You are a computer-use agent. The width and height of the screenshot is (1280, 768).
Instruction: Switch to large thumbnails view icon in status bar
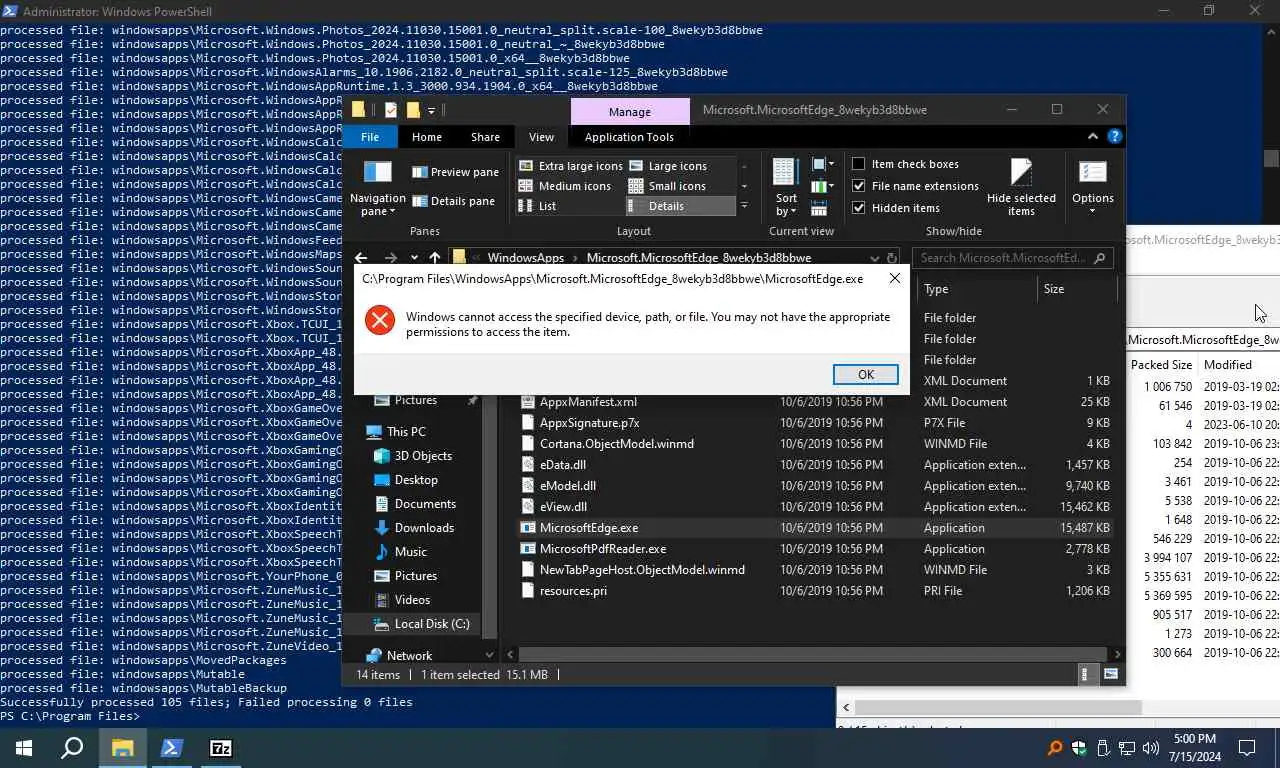[1110, 675]
